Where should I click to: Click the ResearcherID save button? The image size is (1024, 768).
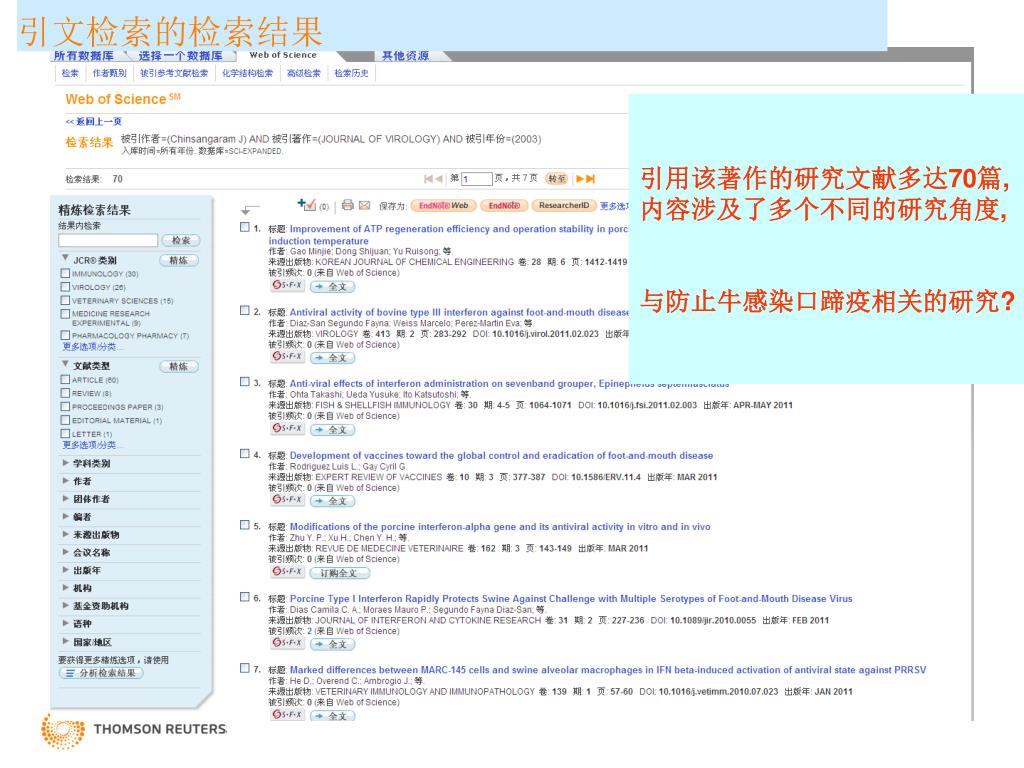[x=564, y=205]
